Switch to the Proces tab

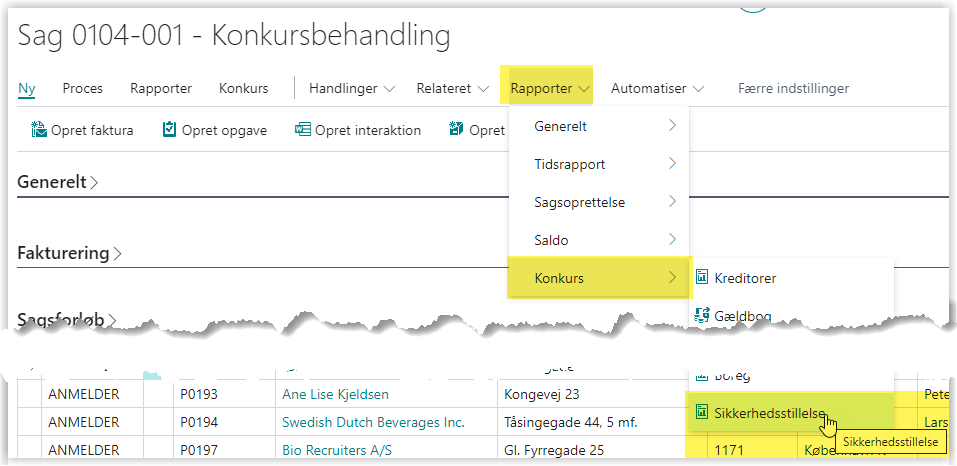83,88
